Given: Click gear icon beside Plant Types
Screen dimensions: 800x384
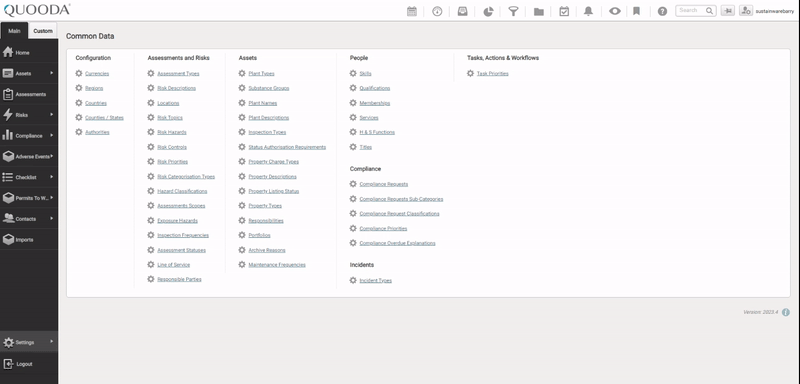Looking at the screenshot, I should 242,73.
